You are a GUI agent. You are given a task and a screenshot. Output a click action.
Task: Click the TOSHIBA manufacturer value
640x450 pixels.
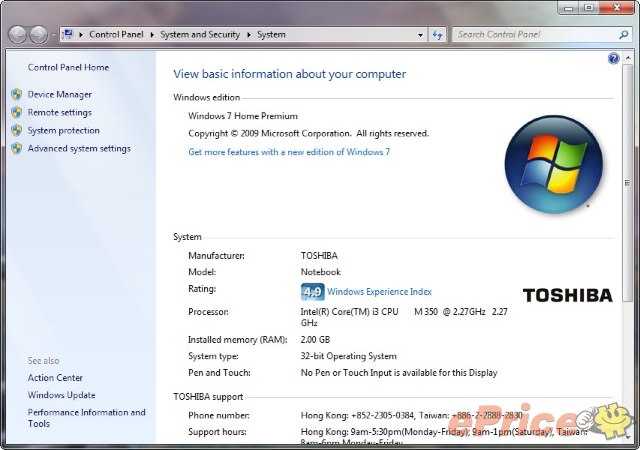point(319,256)
